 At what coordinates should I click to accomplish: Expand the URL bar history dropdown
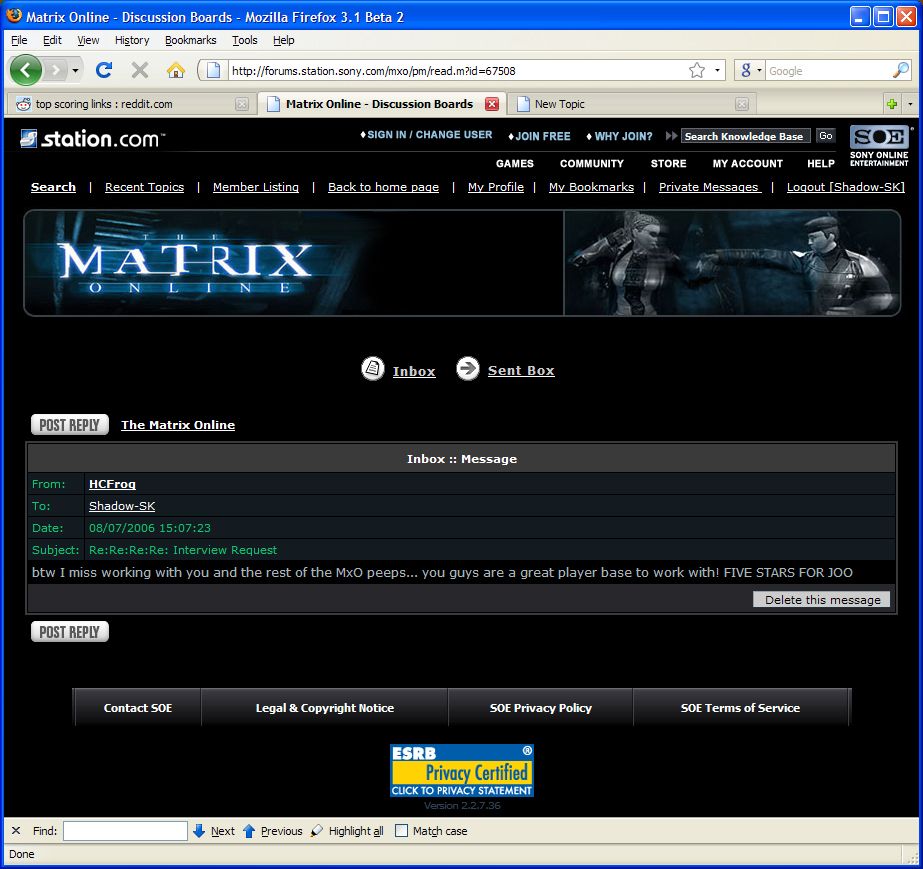point(717,71)
